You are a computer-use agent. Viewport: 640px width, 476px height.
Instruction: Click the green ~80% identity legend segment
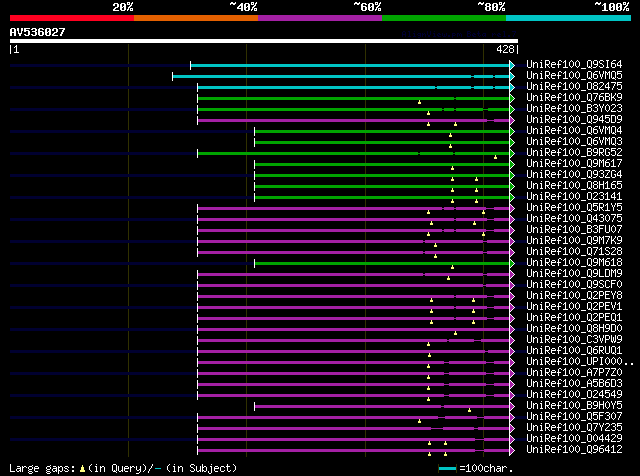[x=444, y=18]
